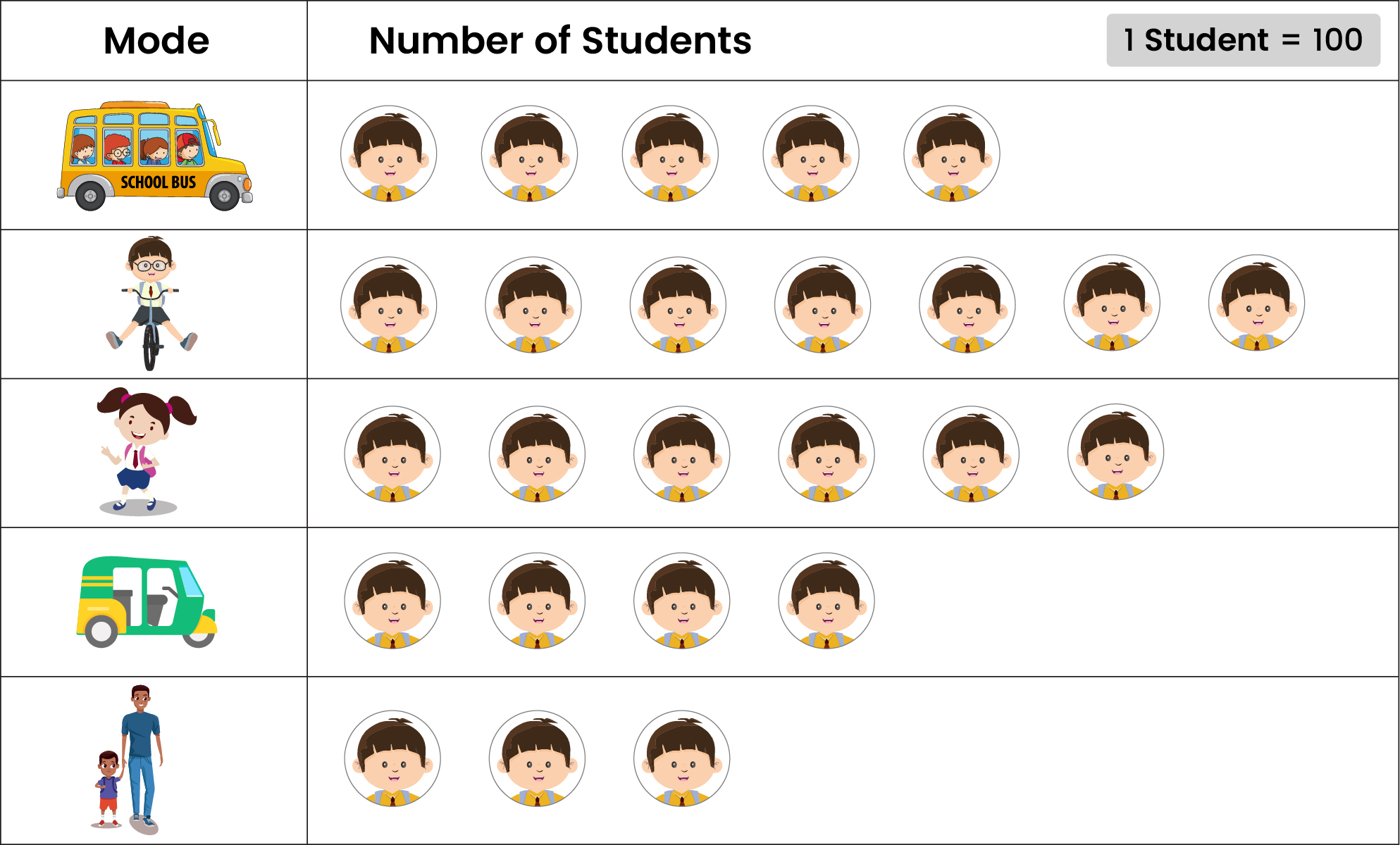The image size is (1400, 845).
Task: Click the second student face in rickshaw row
Action: pyautogui.click(x=537, y=601)
